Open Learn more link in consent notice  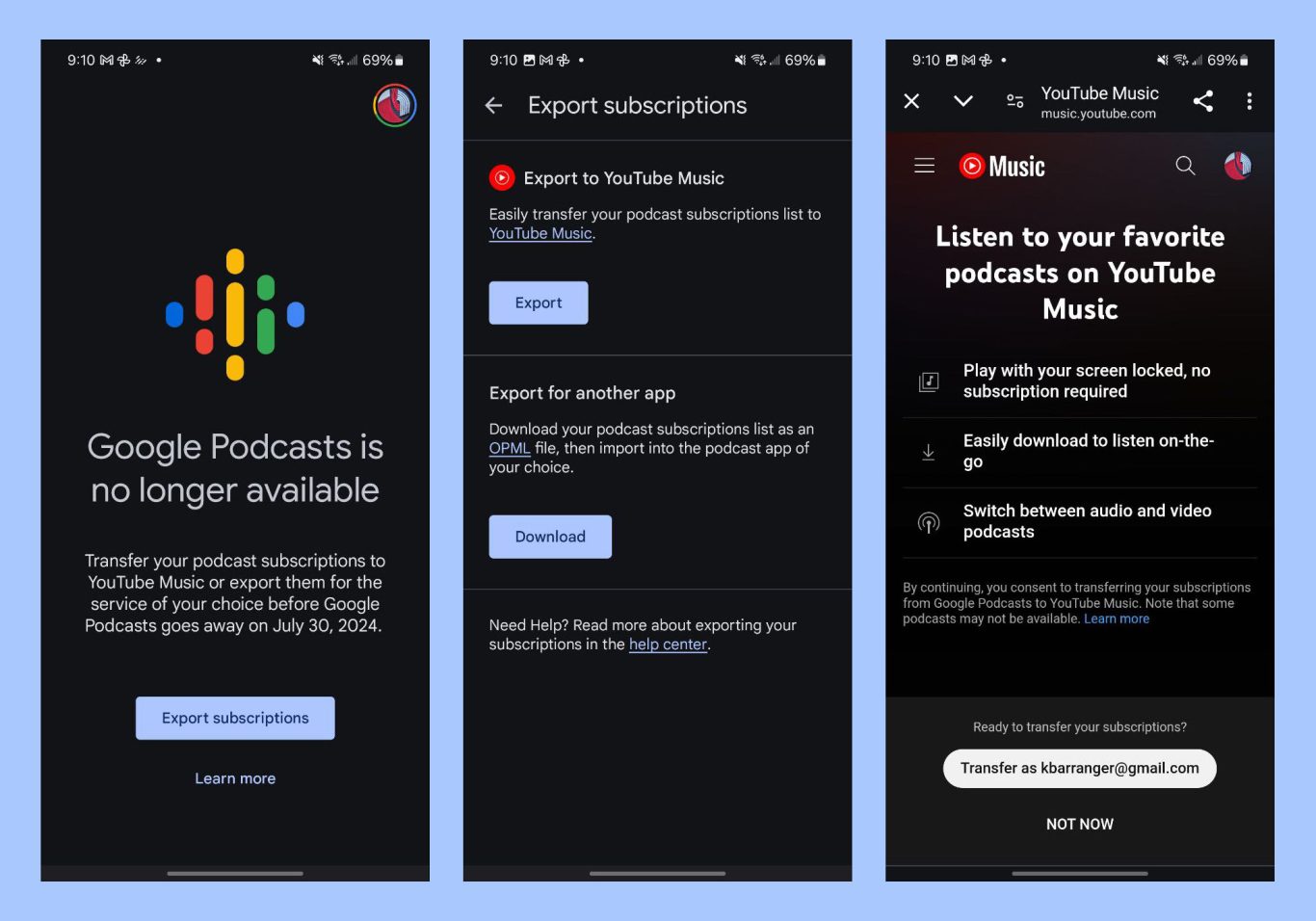point(1117,618)
